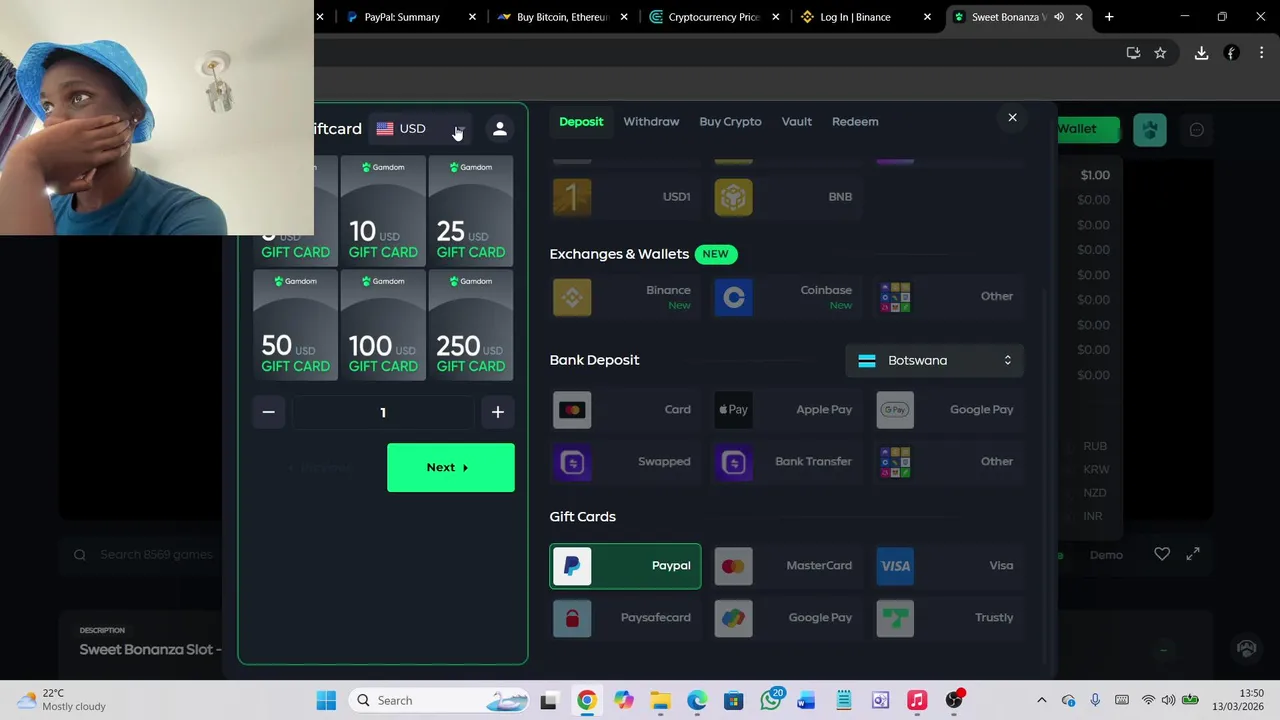The image size is (1280, 720).
Task: Select the Swapped deposit option
Action: 625,462
